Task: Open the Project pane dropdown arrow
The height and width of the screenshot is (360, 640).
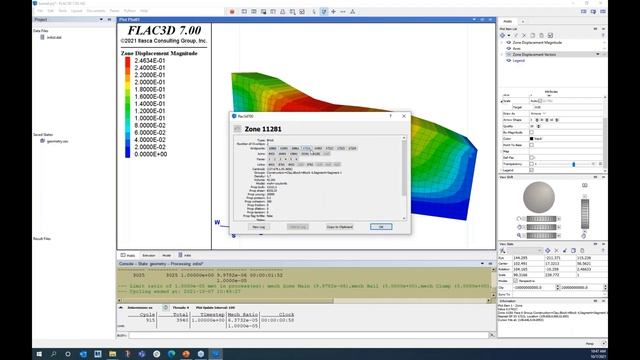Action: [x=101, y=19]
